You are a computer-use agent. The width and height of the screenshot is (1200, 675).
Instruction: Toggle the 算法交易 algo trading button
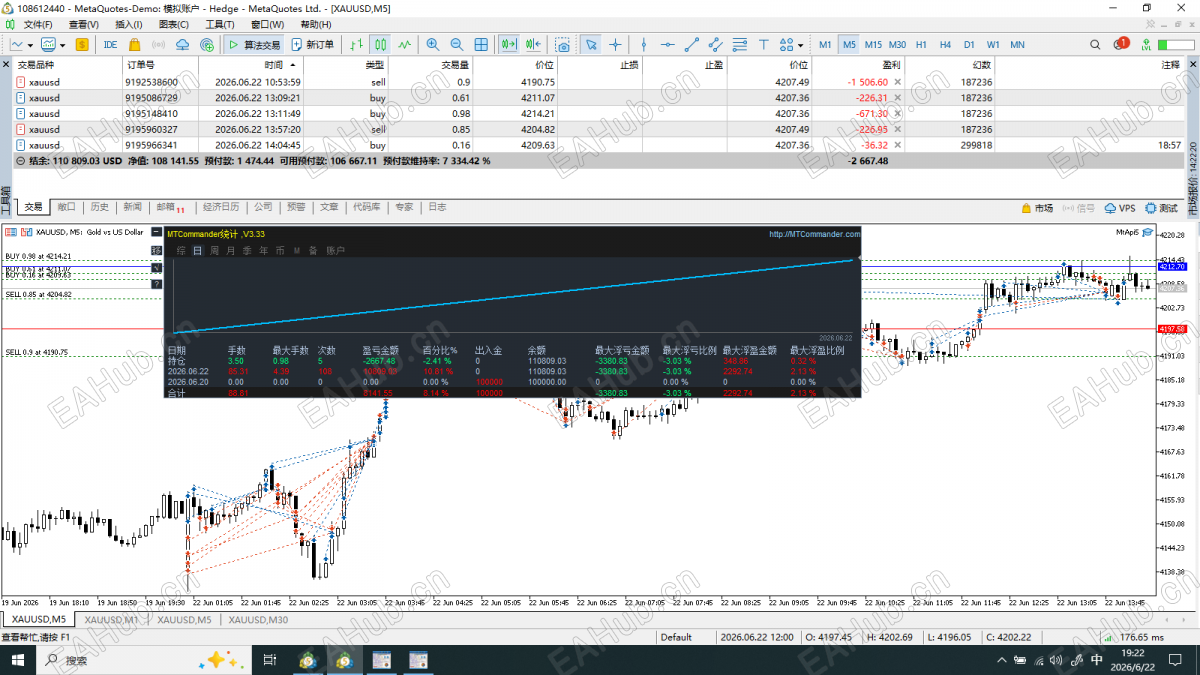(254, 44)
